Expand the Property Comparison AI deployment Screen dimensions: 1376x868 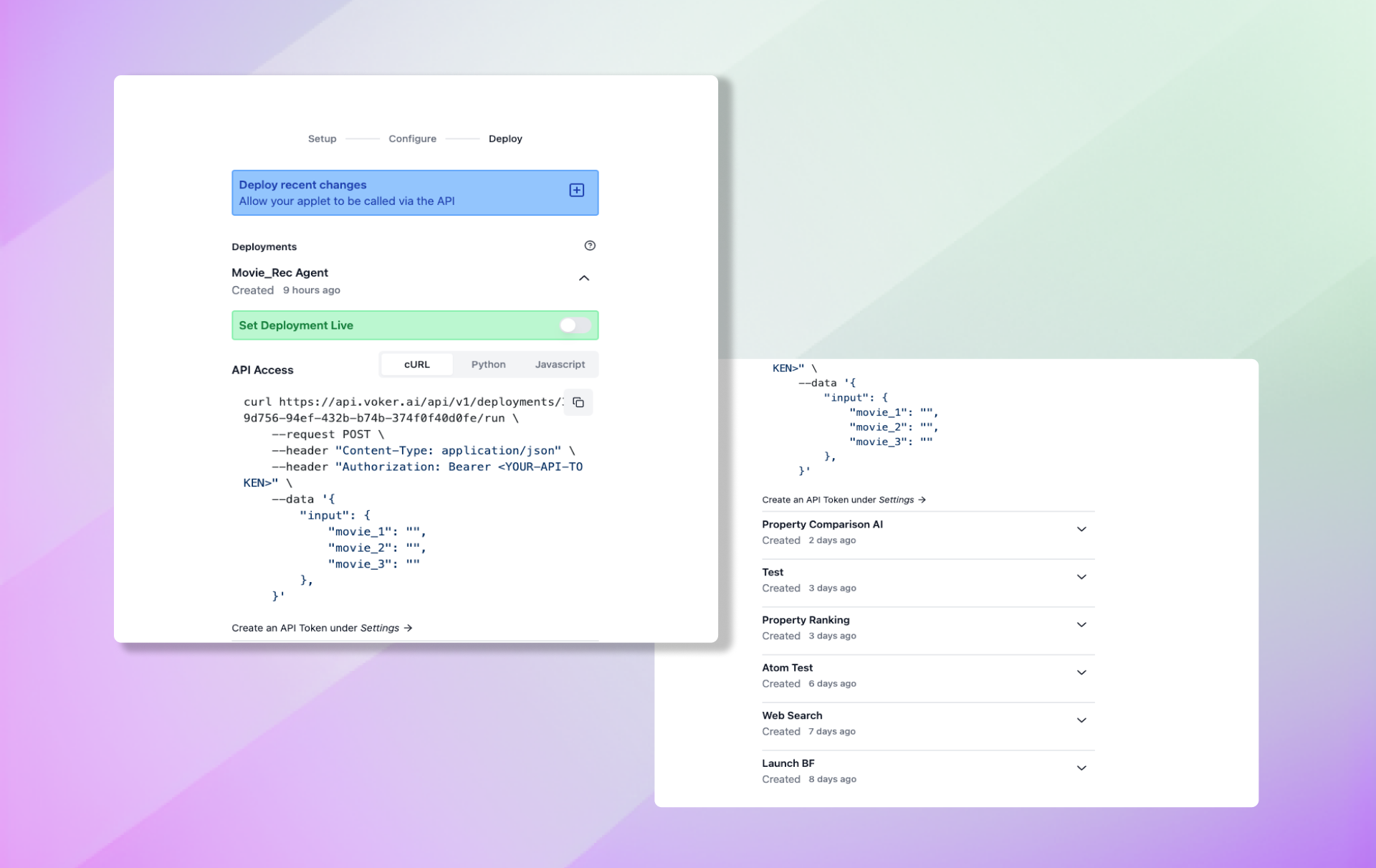click(x=1081, y=529)
